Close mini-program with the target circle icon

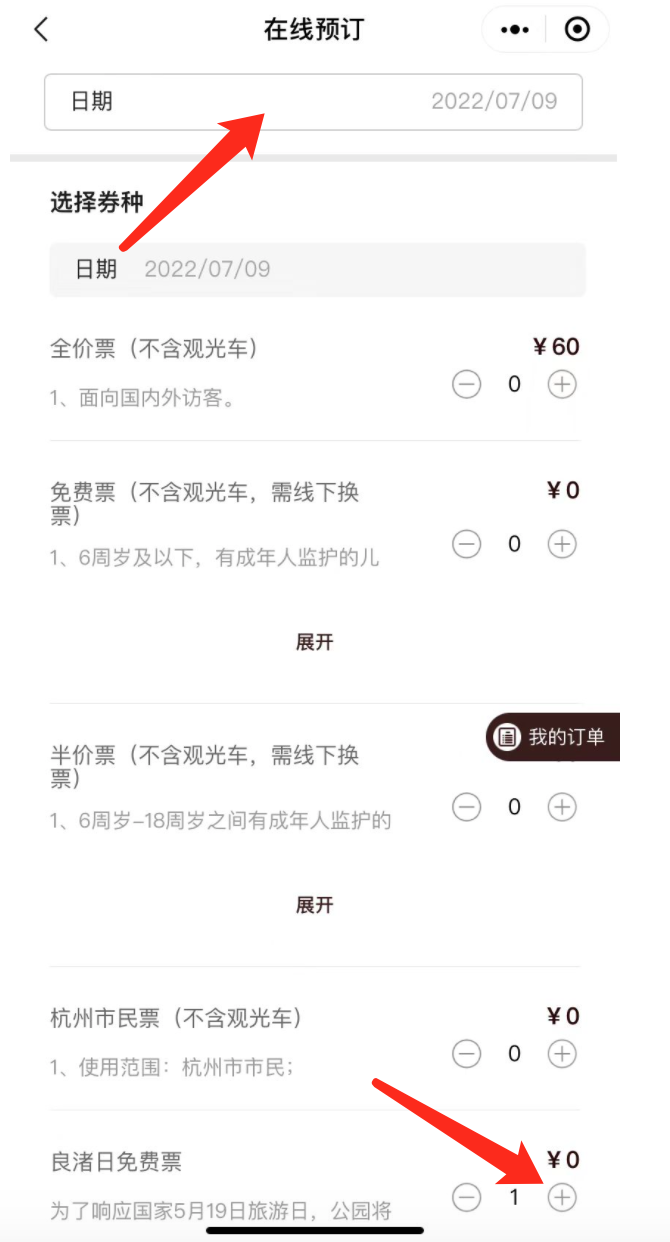click(x=577, y=30)
